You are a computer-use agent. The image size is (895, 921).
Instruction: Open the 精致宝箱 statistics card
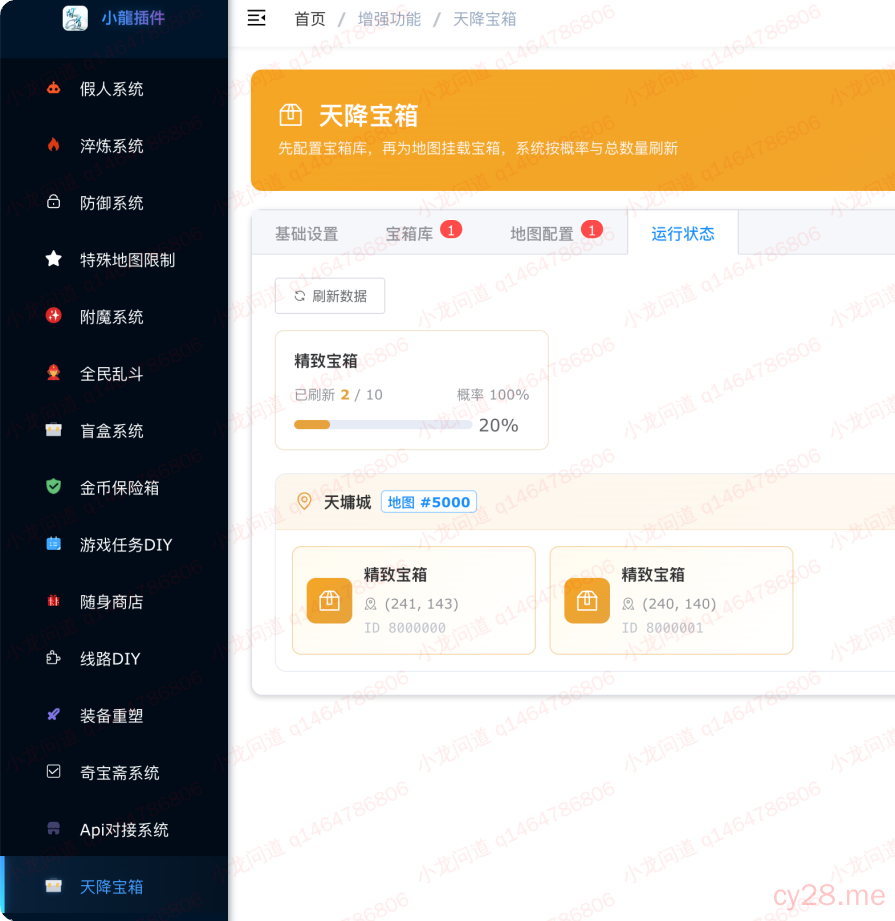pyautogui.click(x=412, y=390)
